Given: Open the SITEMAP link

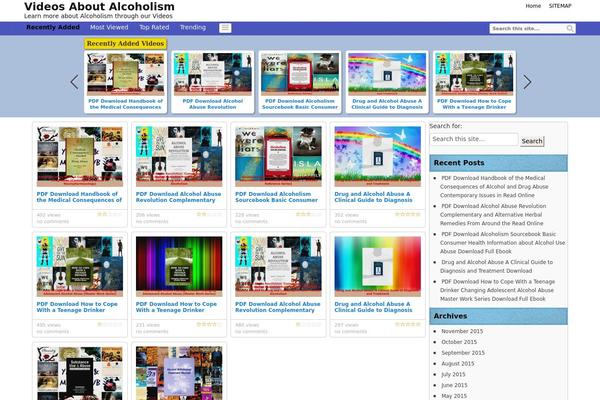Looking at the screenshot, I should [x=560, y=6].
